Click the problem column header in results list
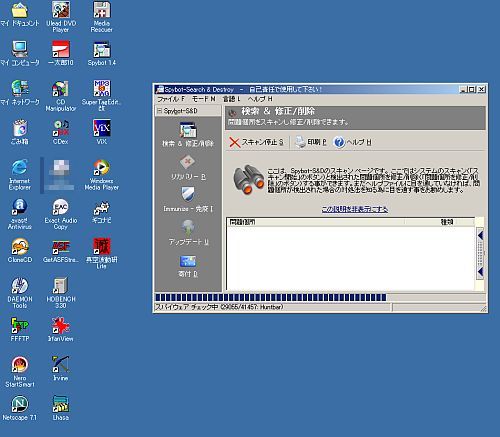This screenshot has height=437, width=500. tap(316, 222)
